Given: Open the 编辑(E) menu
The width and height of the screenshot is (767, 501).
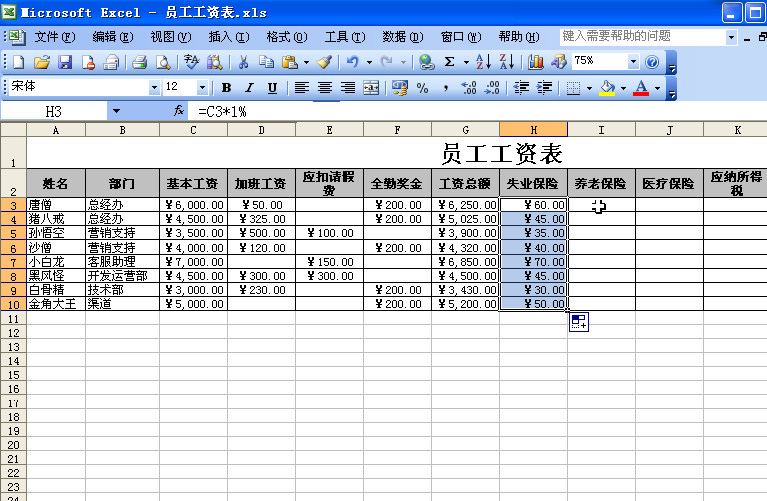Looking at the screenshot, I should (113, 37).
